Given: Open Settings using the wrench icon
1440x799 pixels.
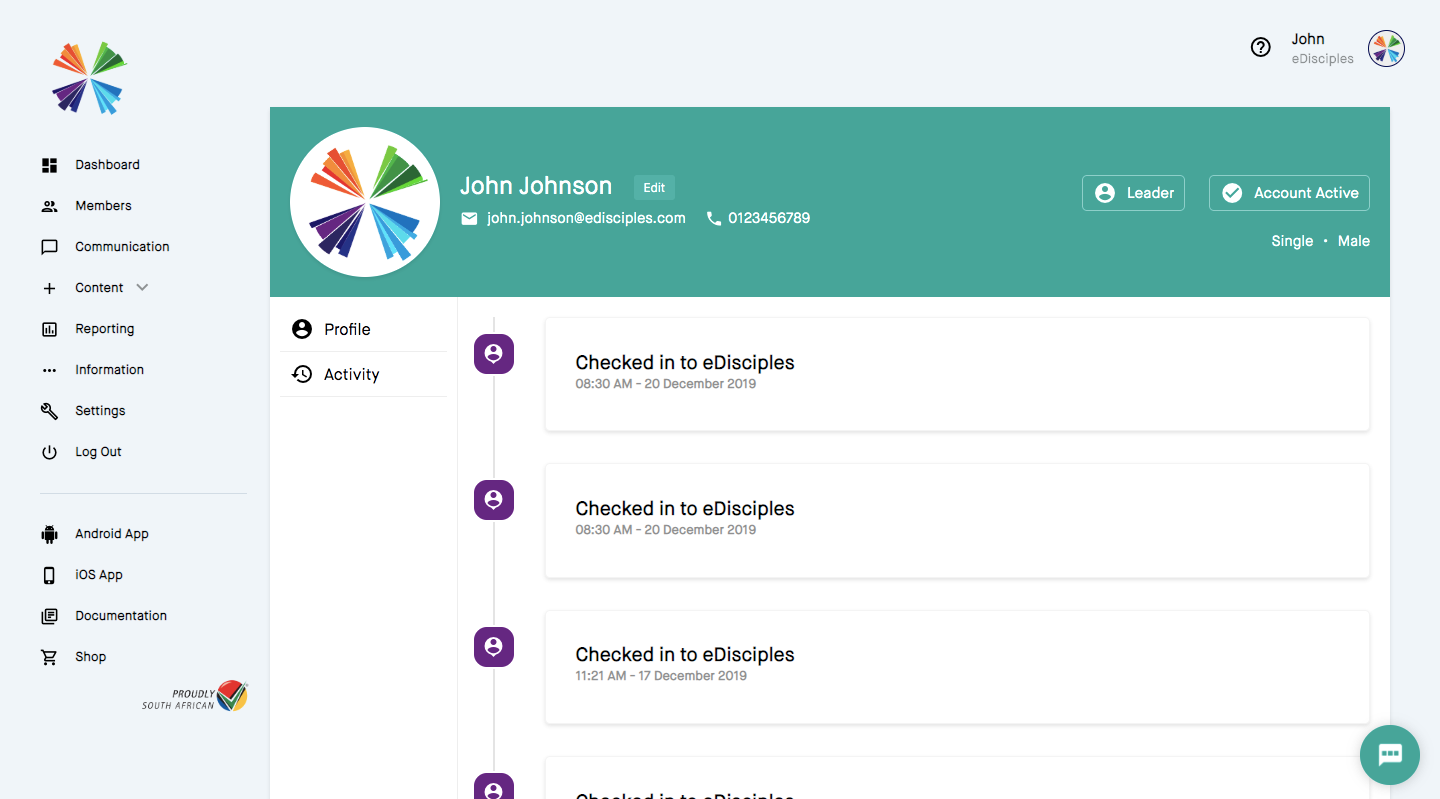Looking at the screenshot, I should [49, 410].
